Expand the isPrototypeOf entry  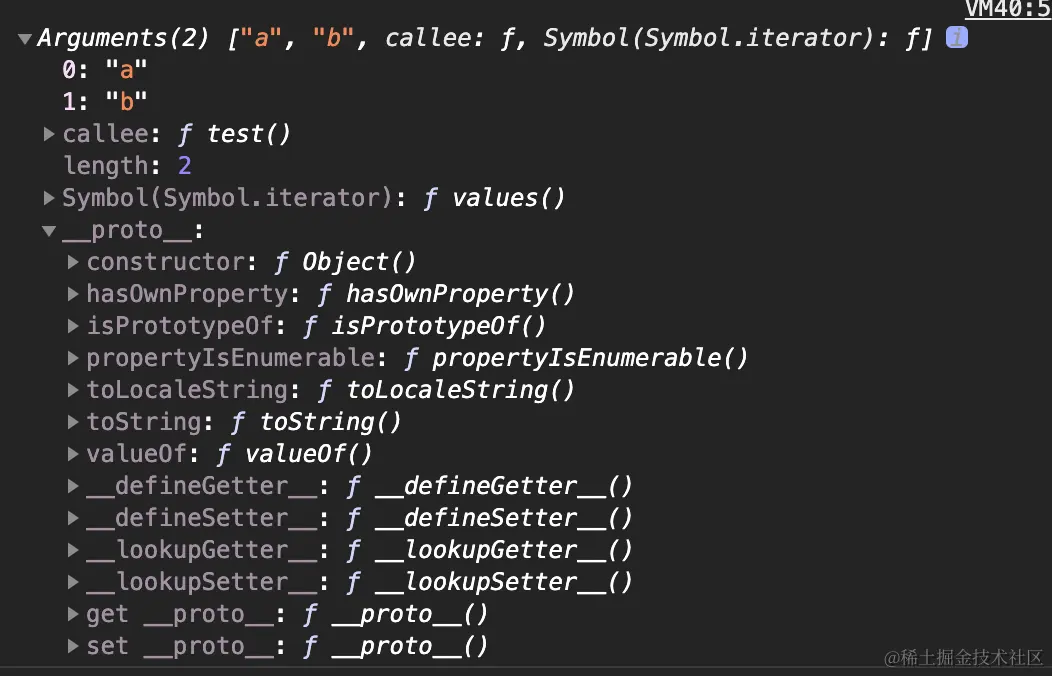pyautogui.click(x=74, y=326)
